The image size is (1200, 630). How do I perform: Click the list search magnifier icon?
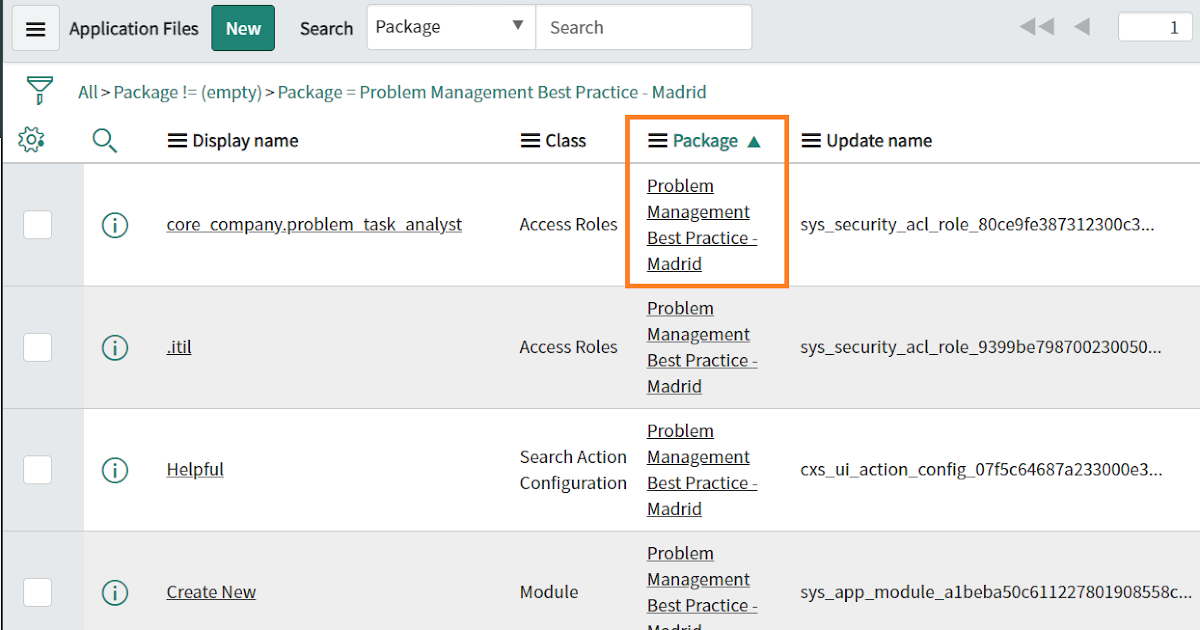coord(104,140)
